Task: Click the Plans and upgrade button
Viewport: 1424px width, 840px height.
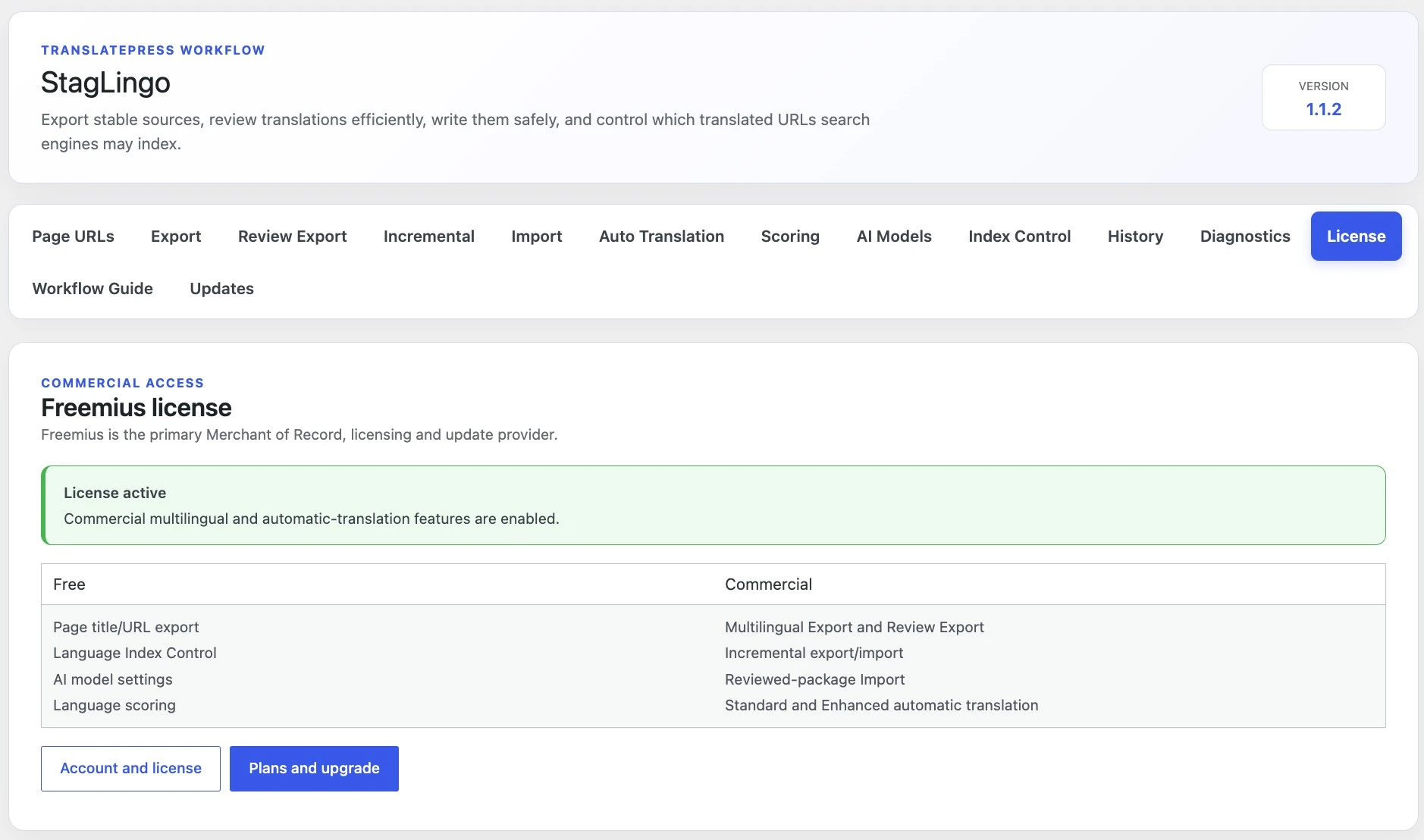Action: click(314, 769)
